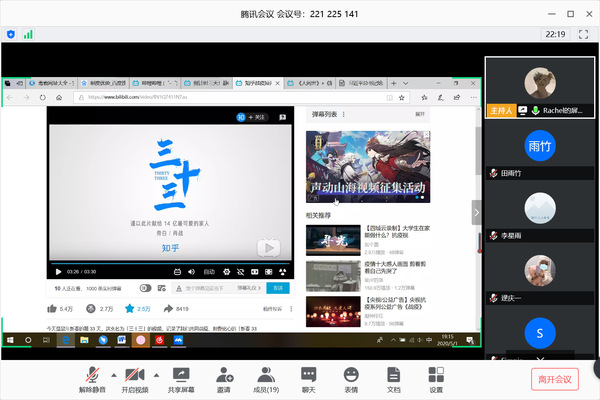Click the red 离开会议 leave button
Viewport: 600px width, 400px height.
coord(554,379)
